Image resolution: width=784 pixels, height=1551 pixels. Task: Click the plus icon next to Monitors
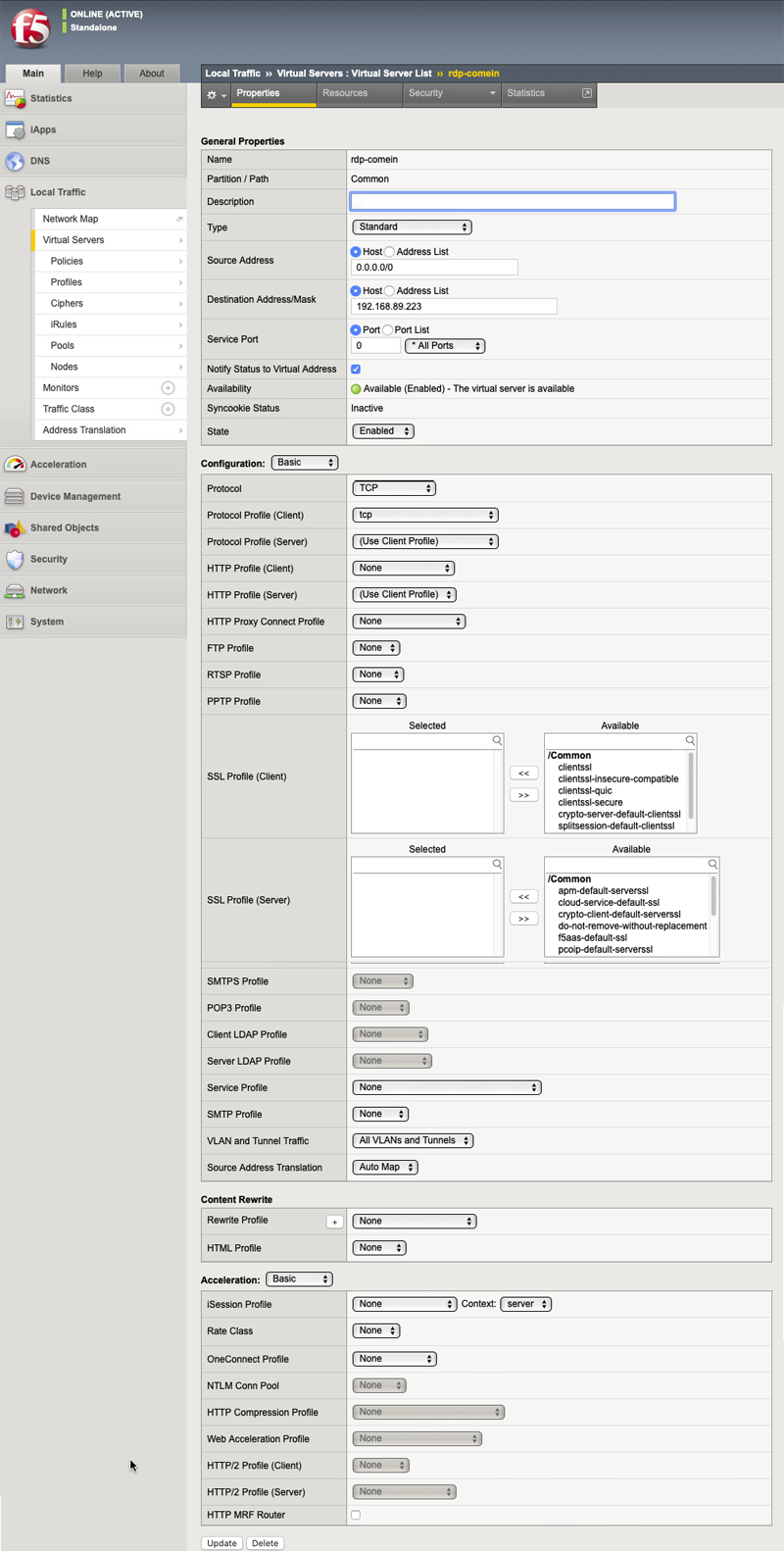(168, 388)
